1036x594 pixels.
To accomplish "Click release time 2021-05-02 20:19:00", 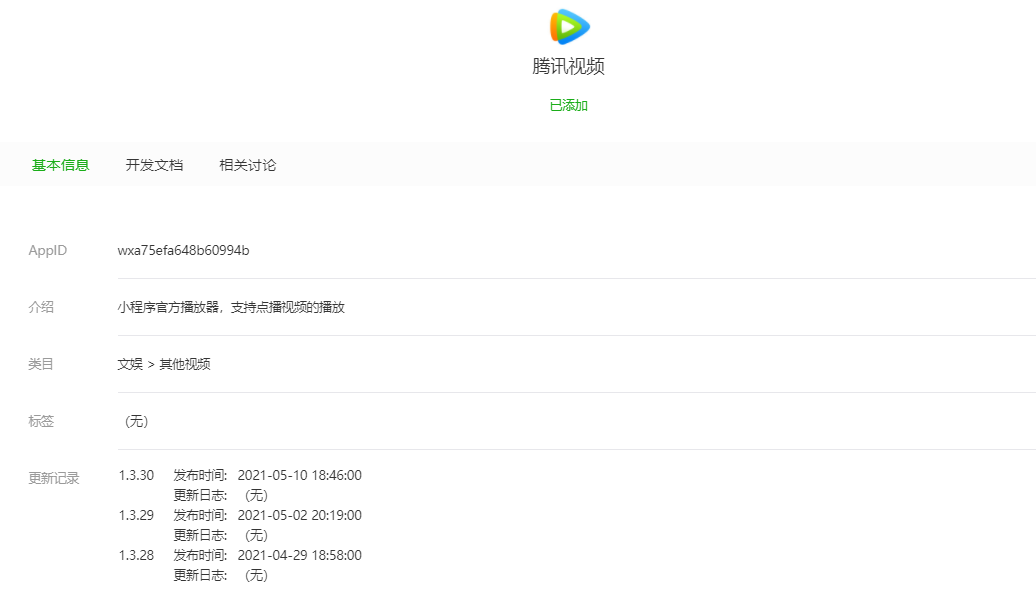I will [x=300, y=515].
